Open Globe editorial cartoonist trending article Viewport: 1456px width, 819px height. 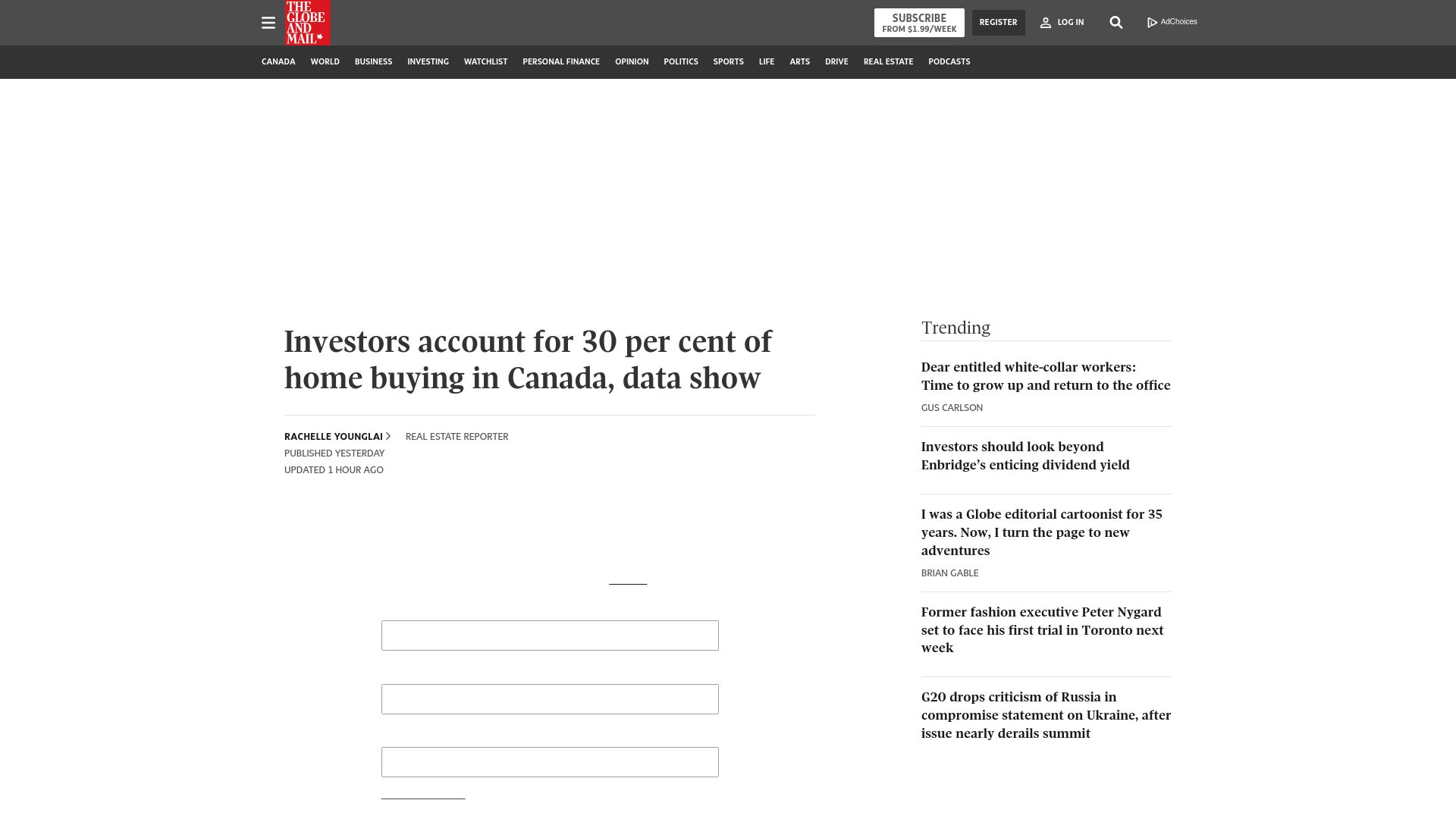click(x=1042, y=532)
